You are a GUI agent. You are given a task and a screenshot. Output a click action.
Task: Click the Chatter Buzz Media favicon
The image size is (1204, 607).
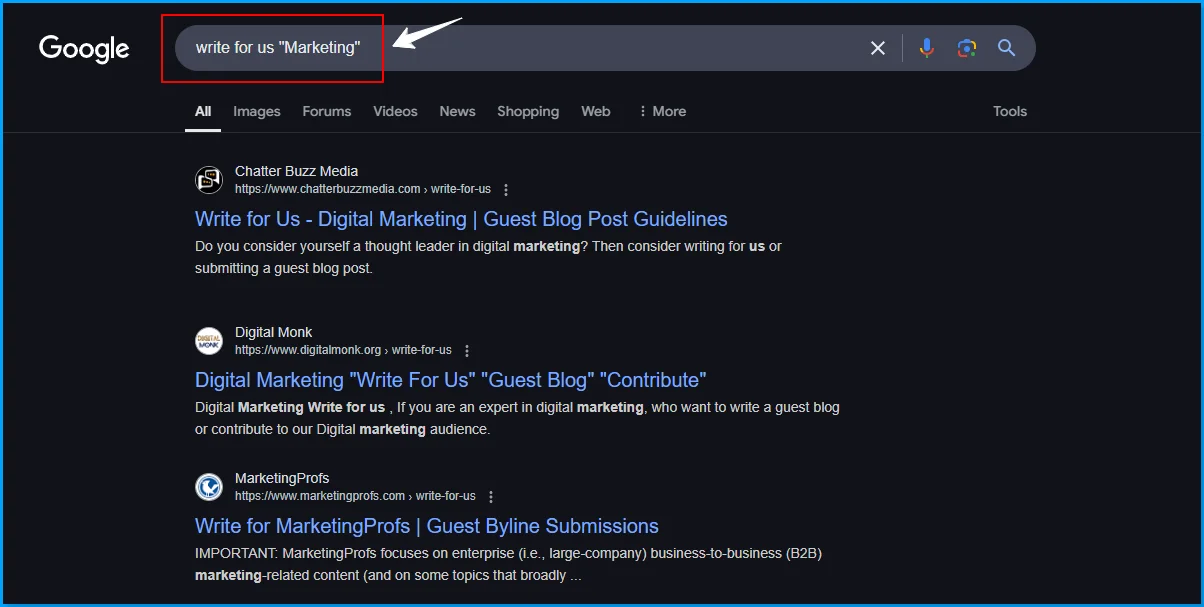[208, 180]
